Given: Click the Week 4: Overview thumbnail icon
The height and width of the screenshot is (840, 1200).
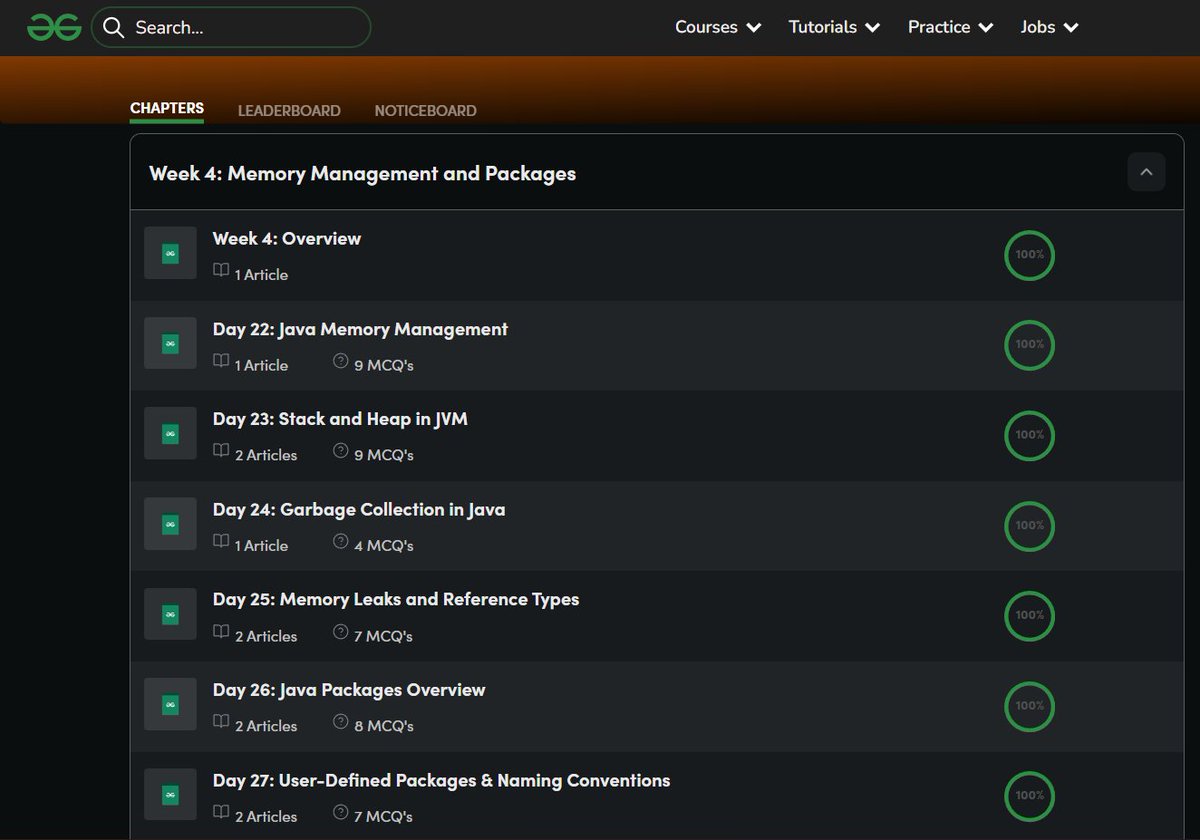Looking at the screenshot, I should [x=170, y=253].
